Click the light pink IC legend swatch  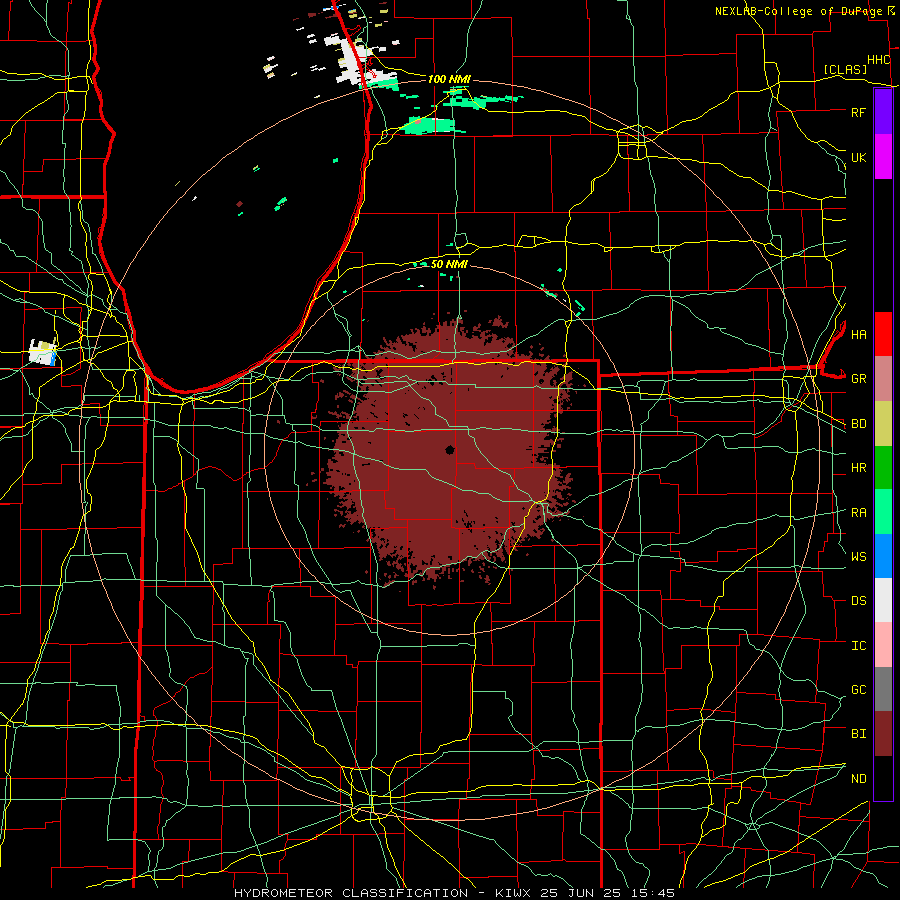click(883, 645)
